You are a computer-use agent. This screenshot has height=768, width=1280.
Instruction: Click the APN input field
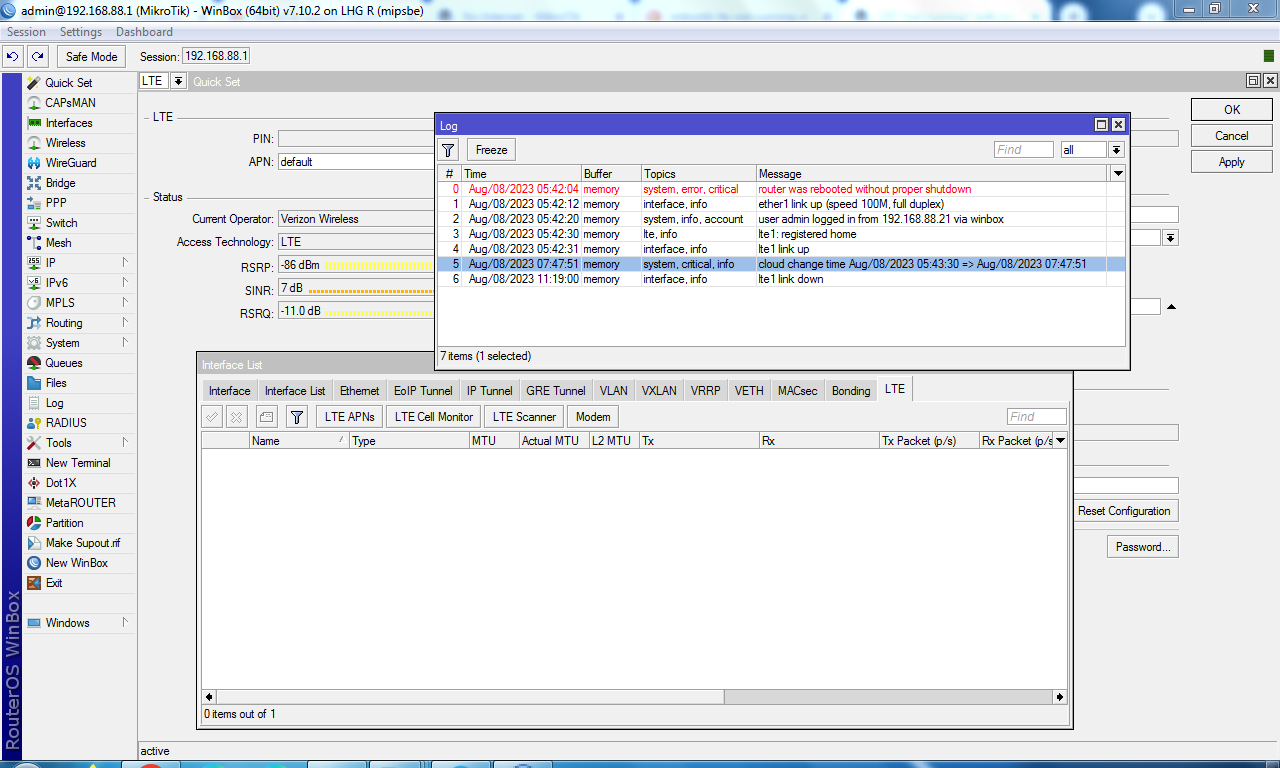coord(356,161)
